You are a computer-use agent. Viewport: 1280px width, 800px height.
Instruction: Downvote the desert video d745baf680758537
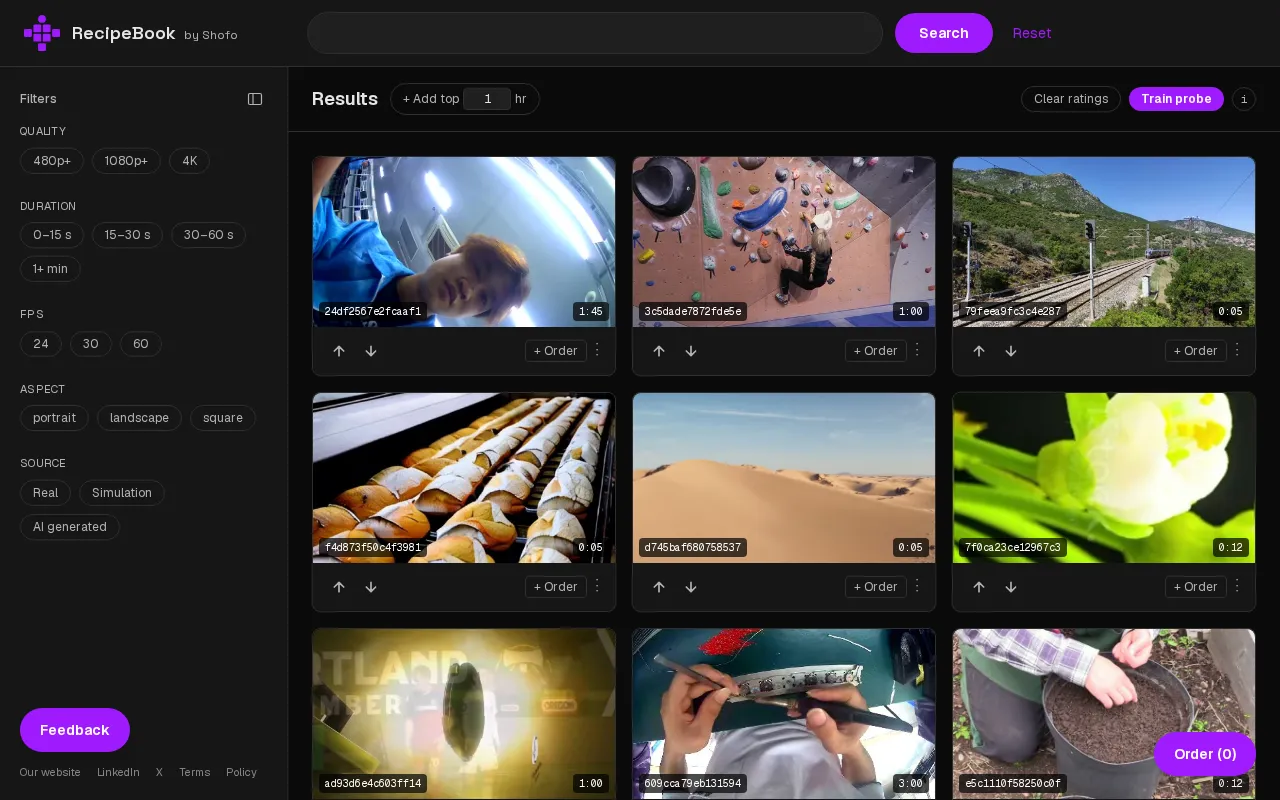pyautogui.click(x=691, y=587)
